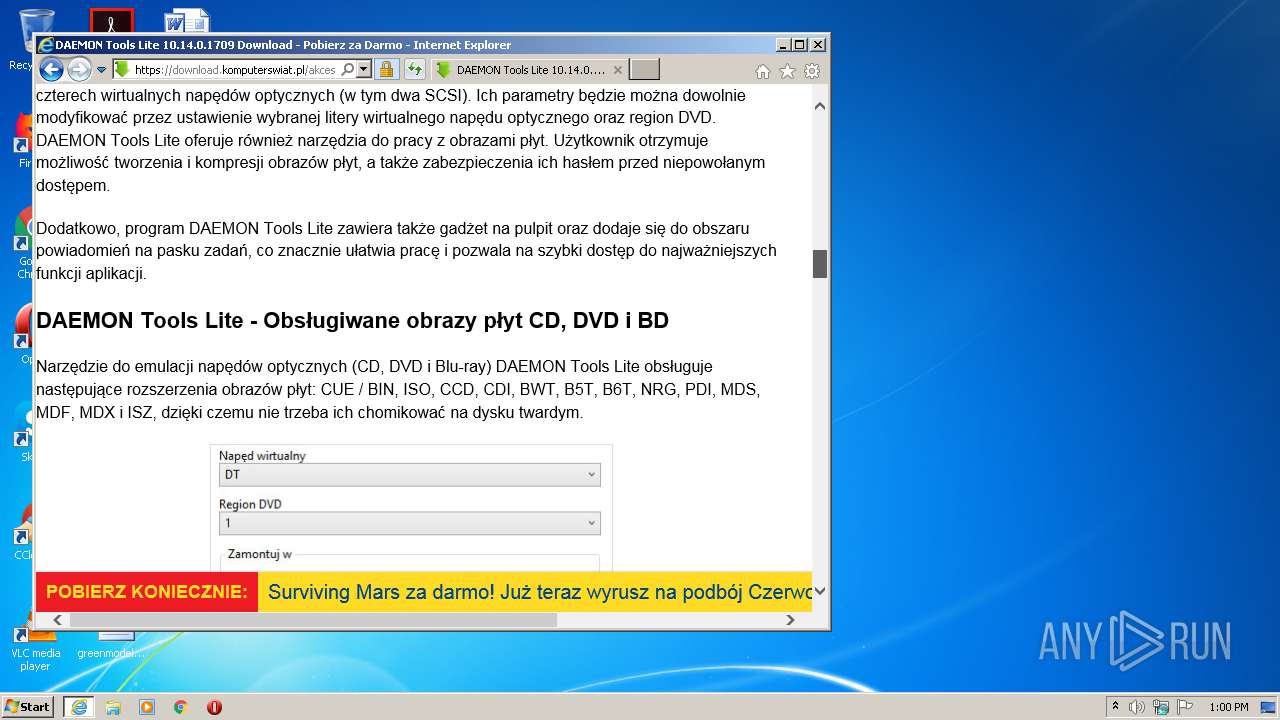
Task: Show hidden system tray icons
Action: click(x=1116, y=707)
